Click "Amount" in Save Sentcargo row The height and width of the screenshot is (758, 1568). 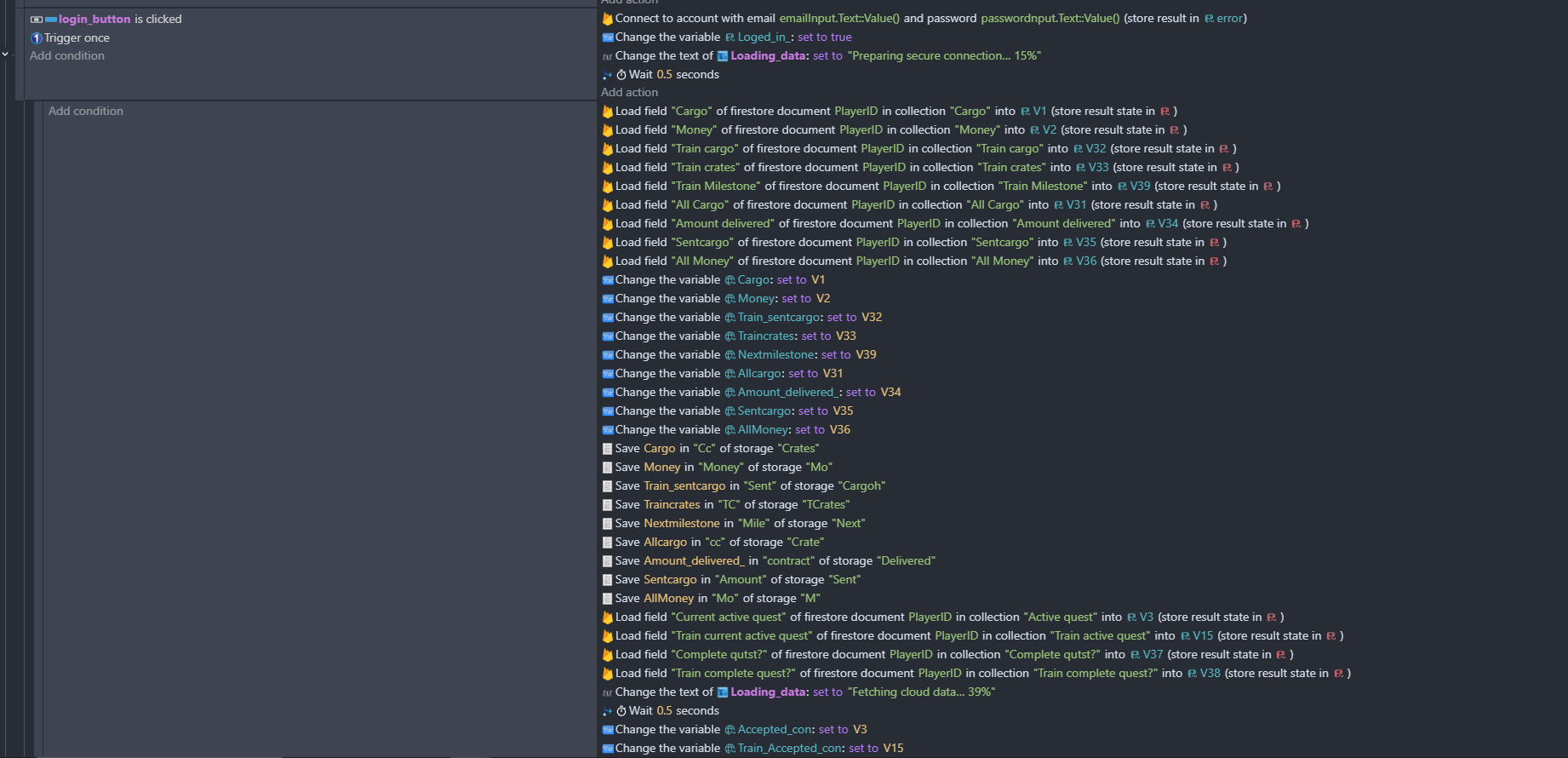(741, 579)
